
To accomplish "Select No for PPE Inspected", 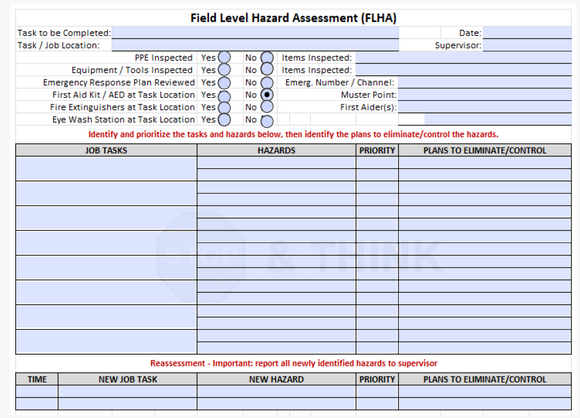I will [267, 58].
